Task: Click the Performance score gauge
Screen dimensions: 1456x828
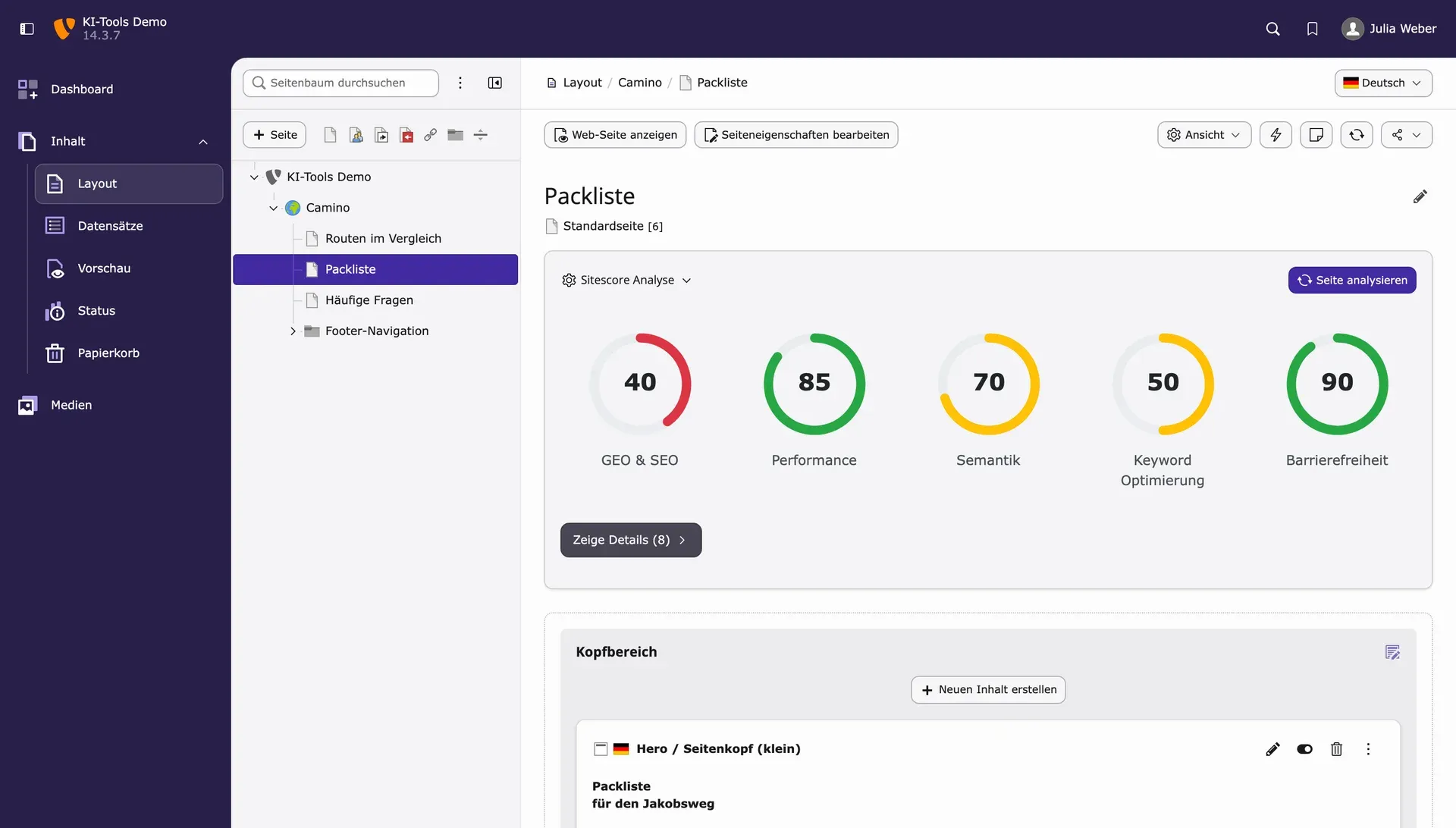Action: tap(814, 384)
